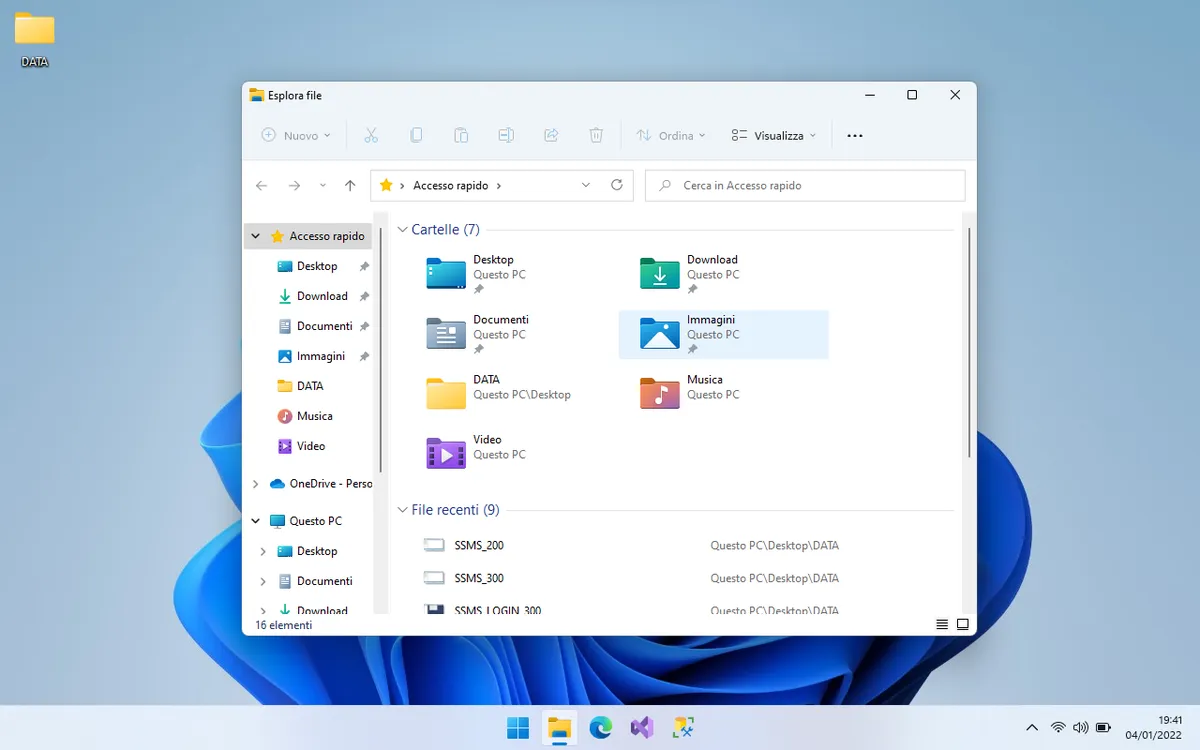
Task: Switch to large icons view in status bar
Action: [x=963, y=624]
